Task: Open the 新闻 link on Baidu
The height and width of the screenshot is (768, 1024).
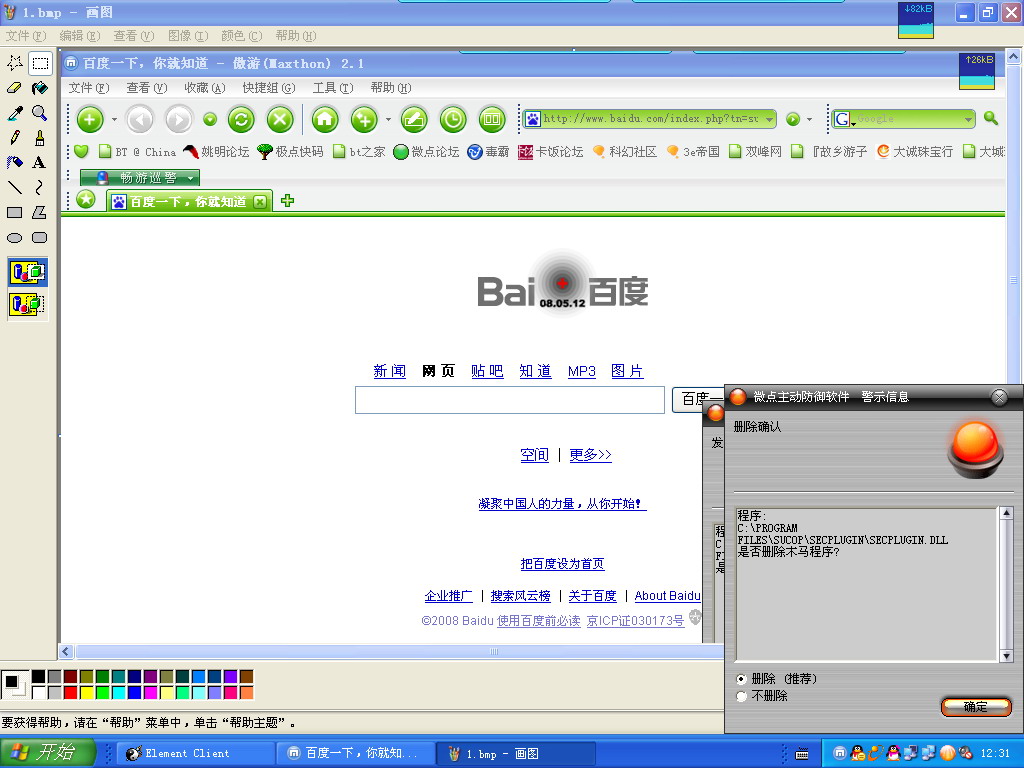Action: point(390,371)
